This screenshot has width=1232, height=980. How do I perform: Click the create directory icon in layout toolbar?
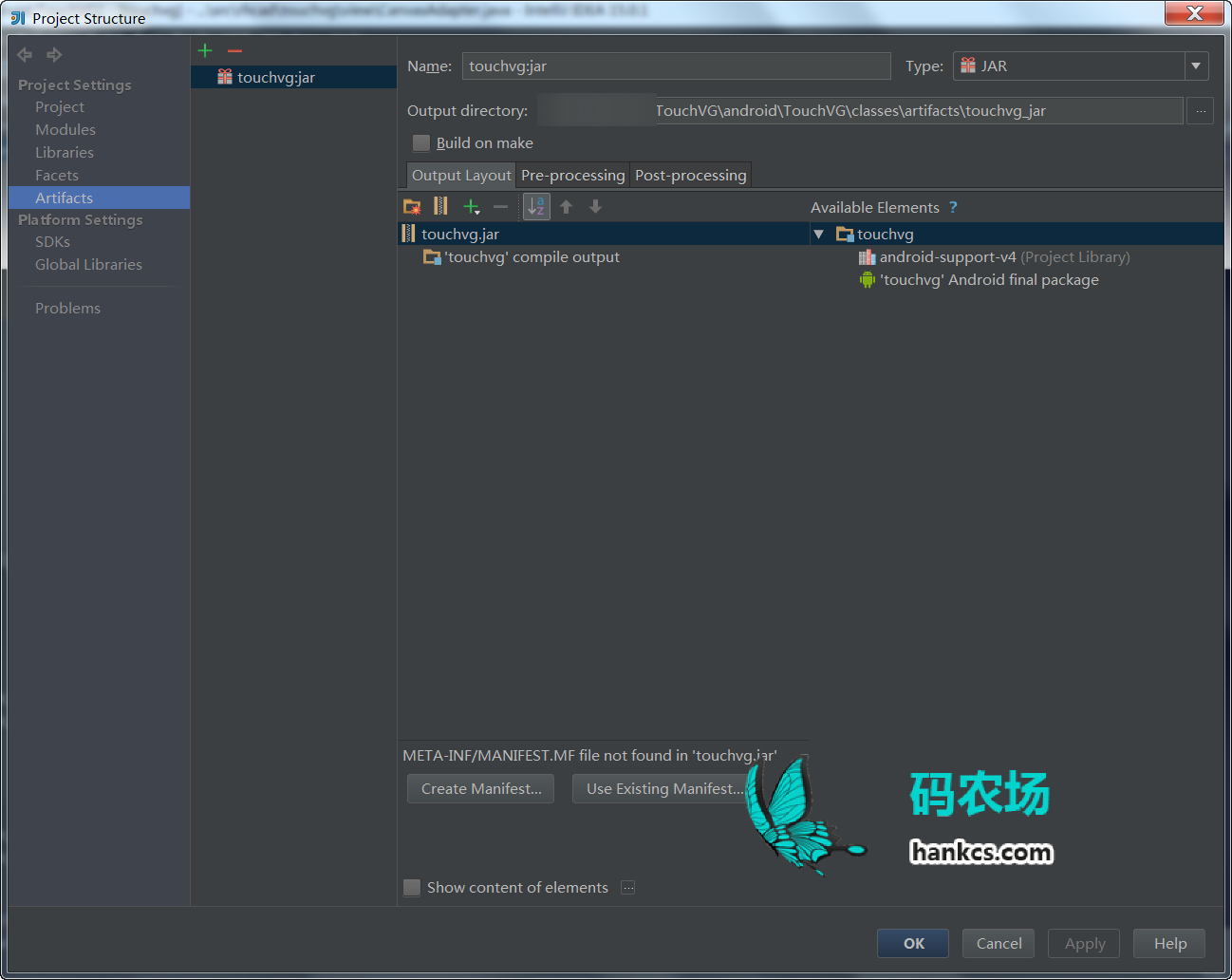point(412,206)
